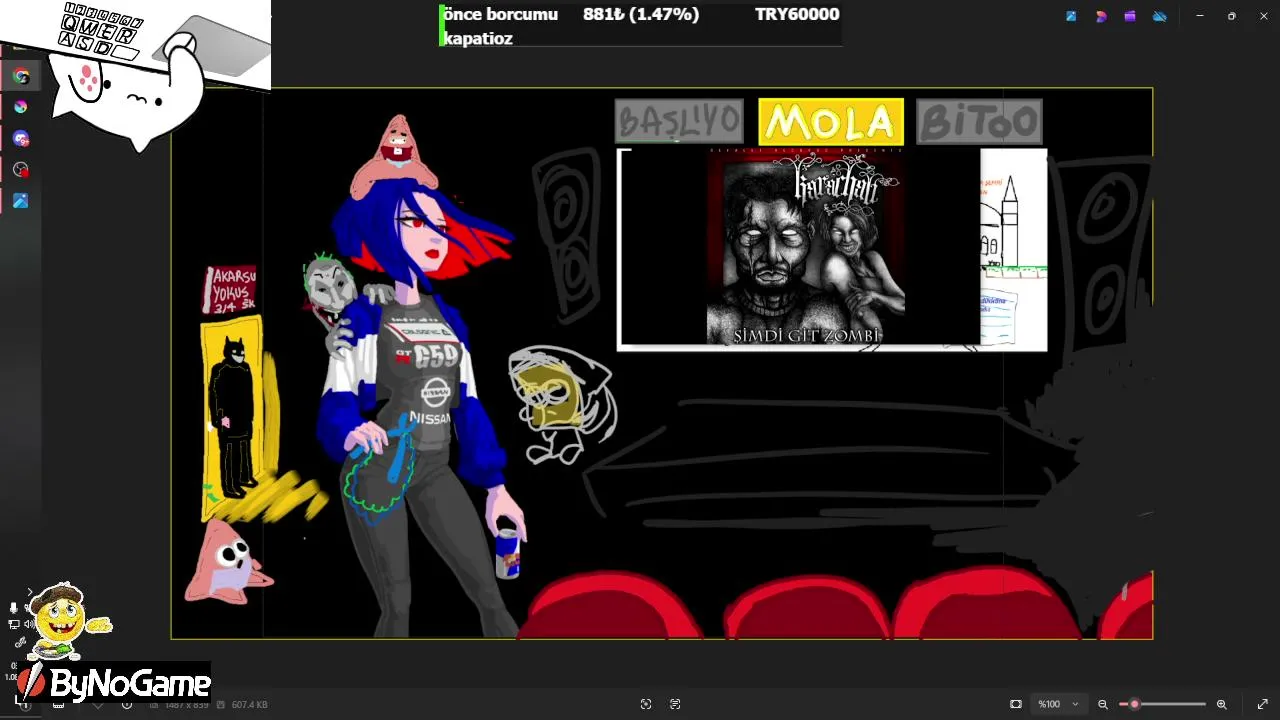Adjust the zoom slider handle
This screenshot has width=1280, height=720.
click(x=1134, y=704)
